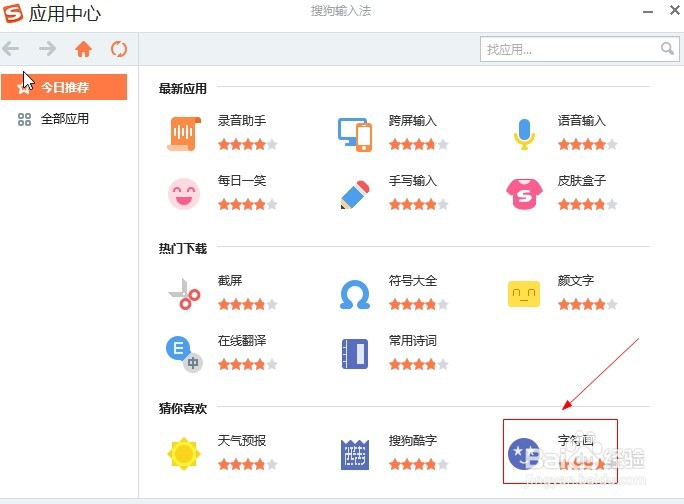Screen dimensions: 684x504
Task: Refresh the app center page
Action: [x=119, y=49]
